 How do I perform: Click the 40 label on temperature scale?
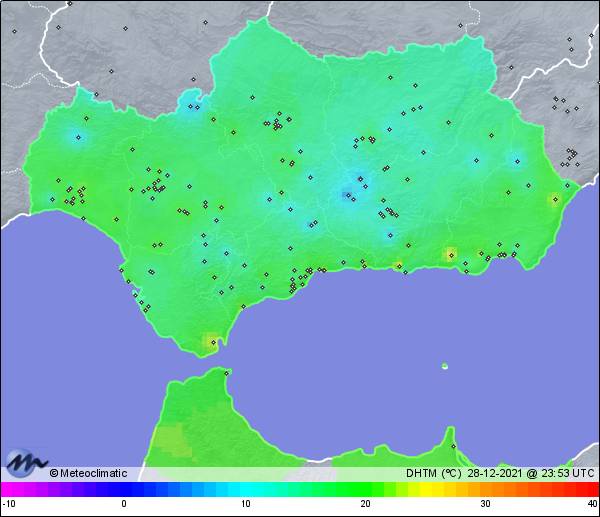(593, 504)
